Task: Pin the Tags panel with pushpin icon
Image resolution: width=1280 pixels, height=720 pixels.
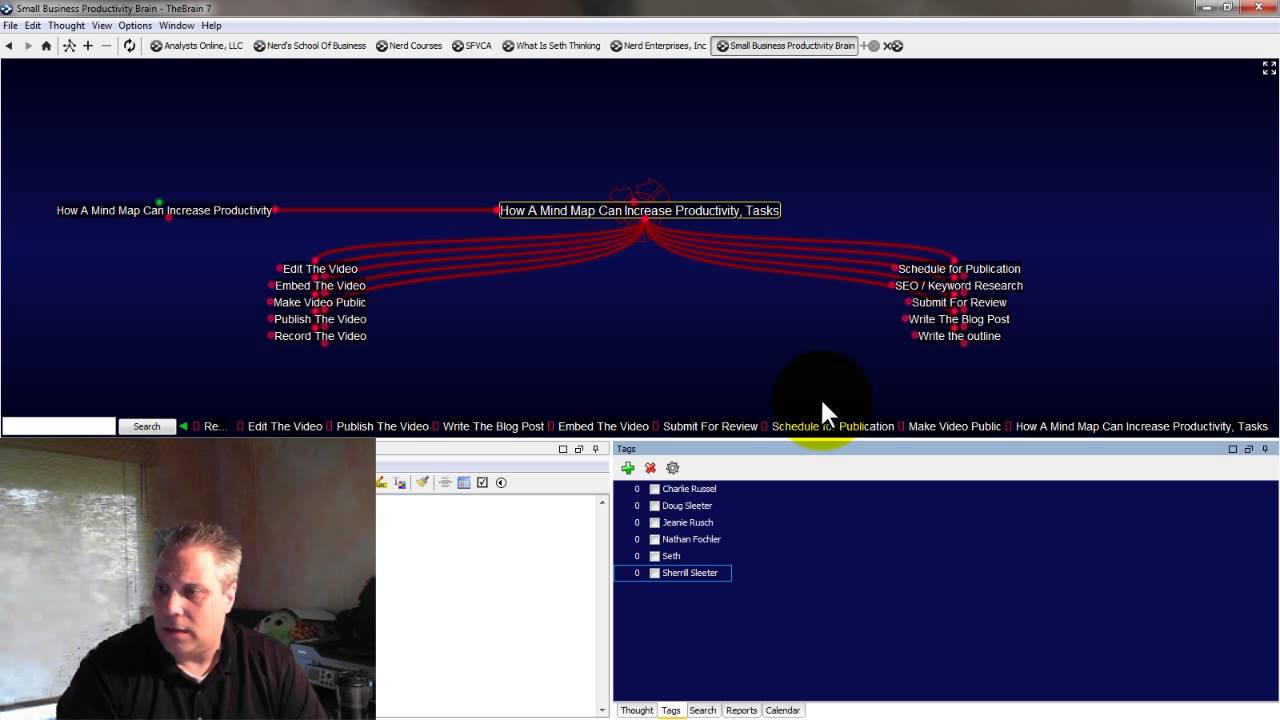Action: click(1265, 449)
